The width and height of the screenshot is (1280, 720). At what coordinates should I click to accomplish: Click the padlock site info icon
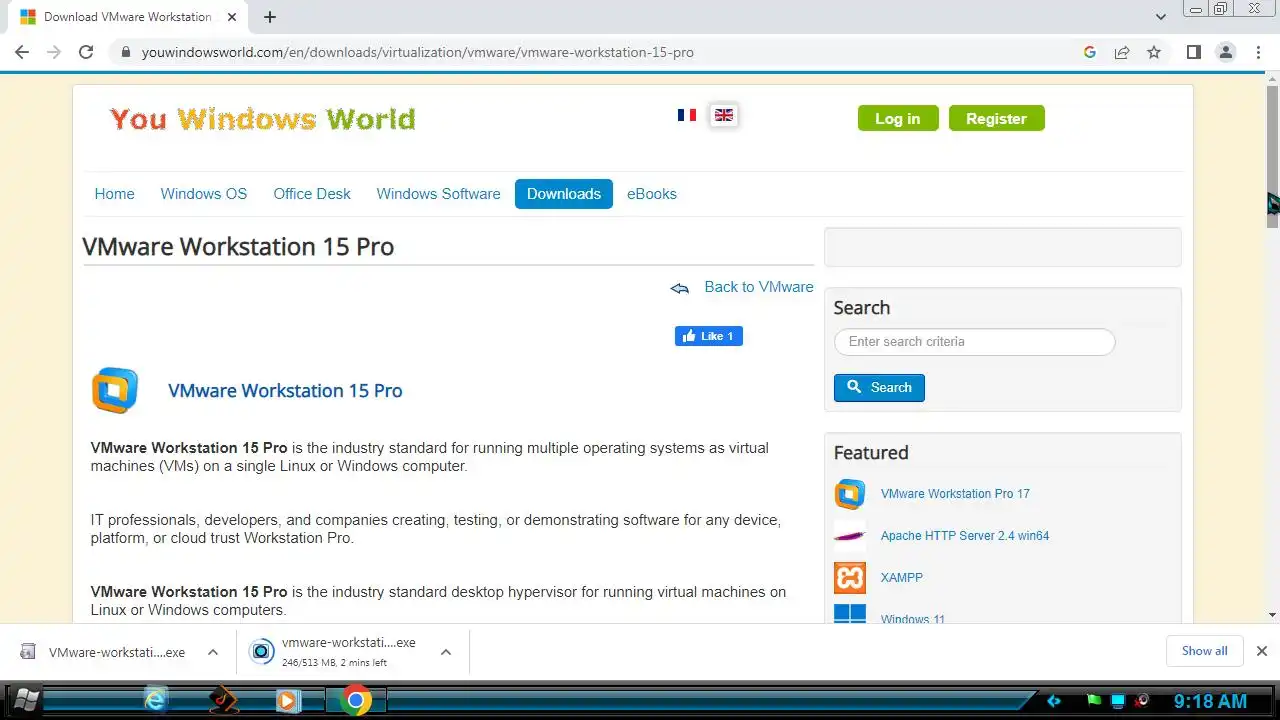point(125,52)
